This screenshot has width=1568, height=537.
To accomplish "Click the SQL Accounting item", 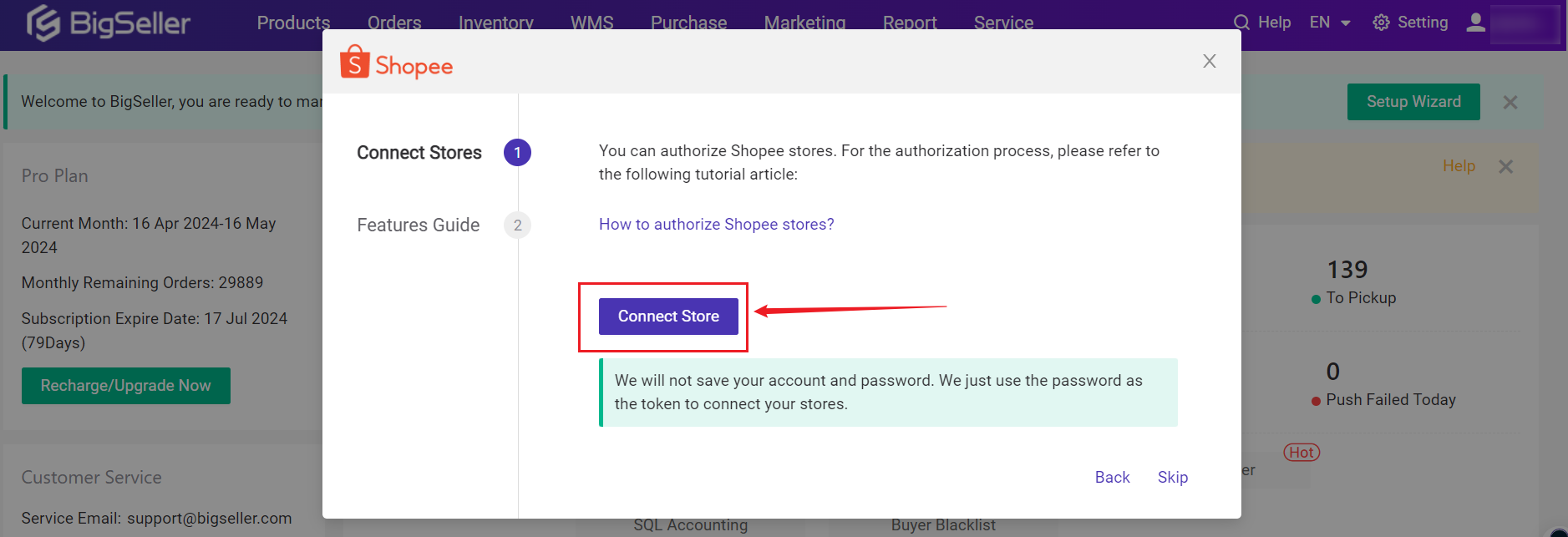I will 691,525.
